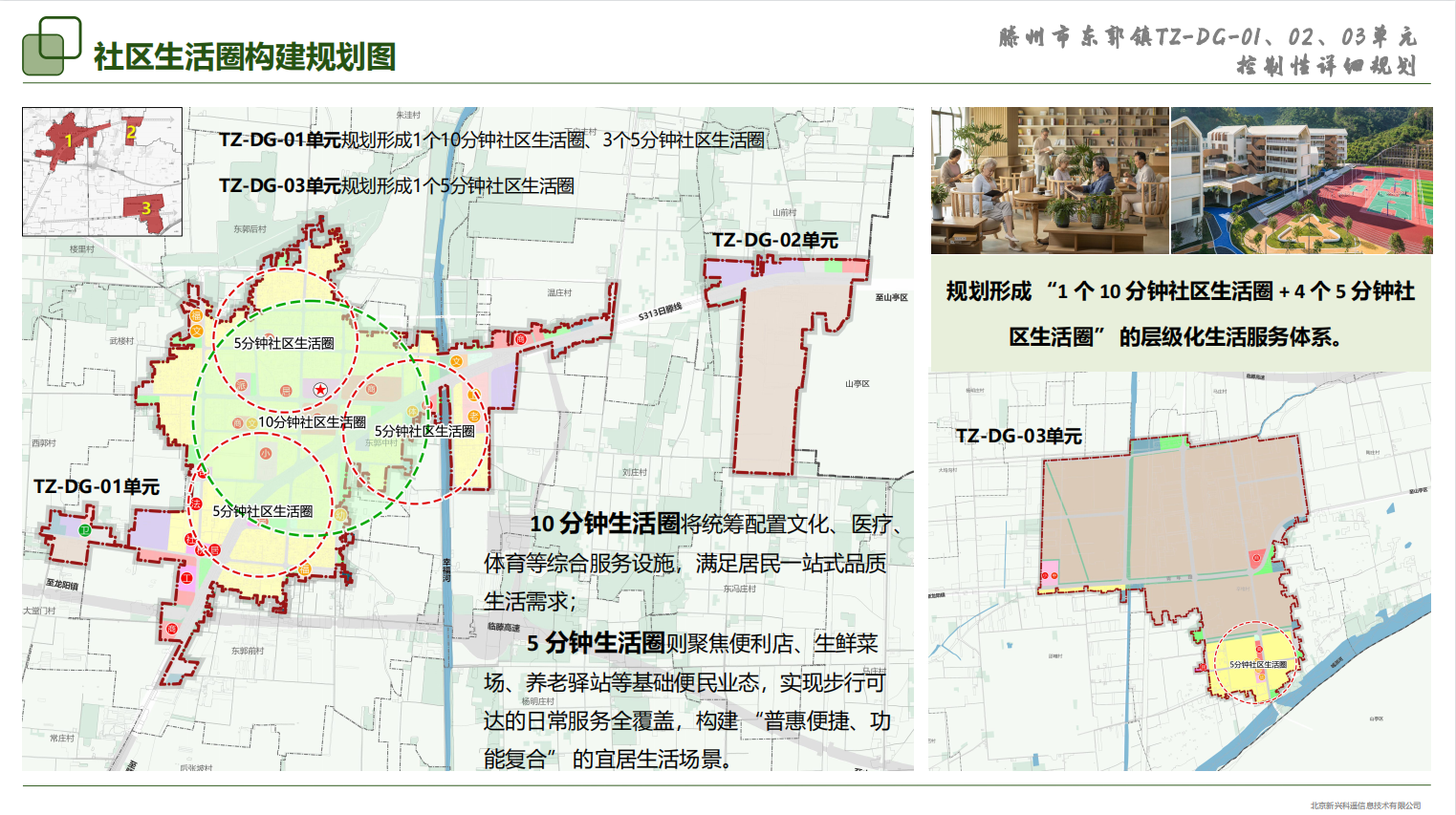
Task: Click the red star marker on the map
Action: tap(320, 389)
